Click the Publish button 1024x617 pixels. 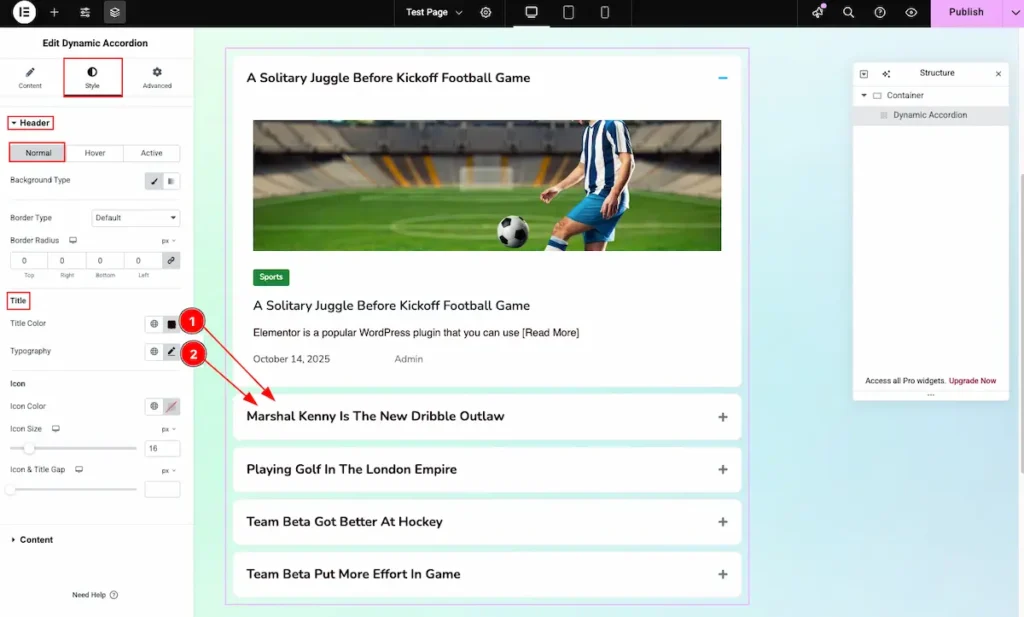click(x=966, y=13)
